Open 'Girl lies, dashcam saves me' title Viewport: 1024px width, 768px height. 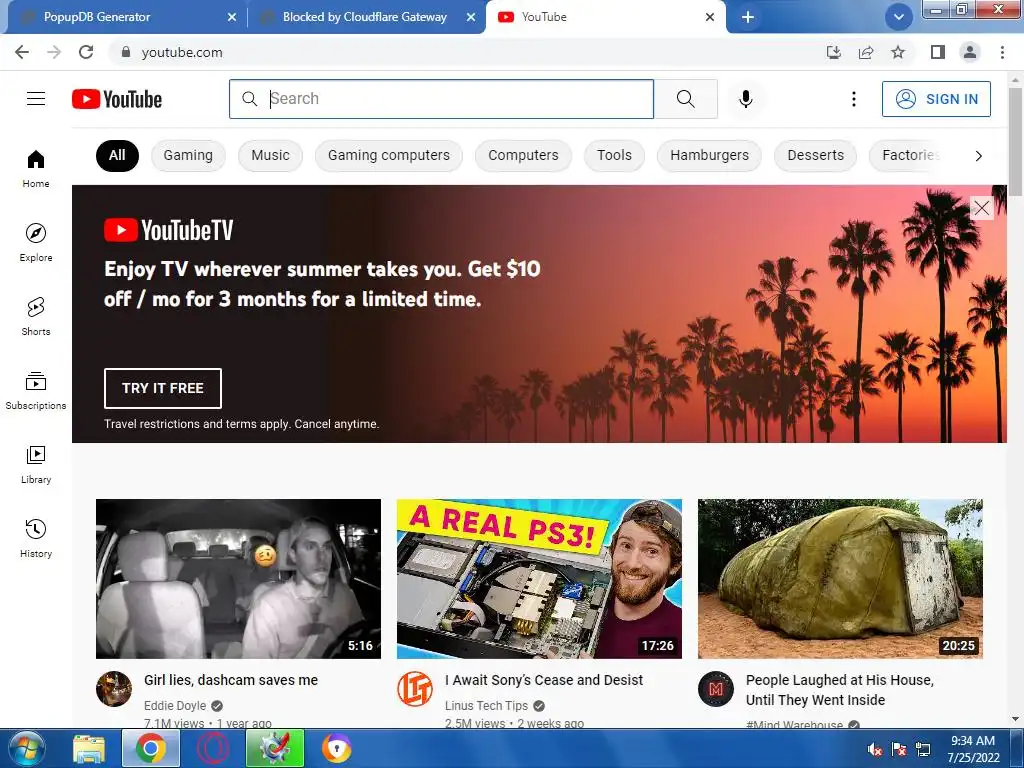coord(231,680)
